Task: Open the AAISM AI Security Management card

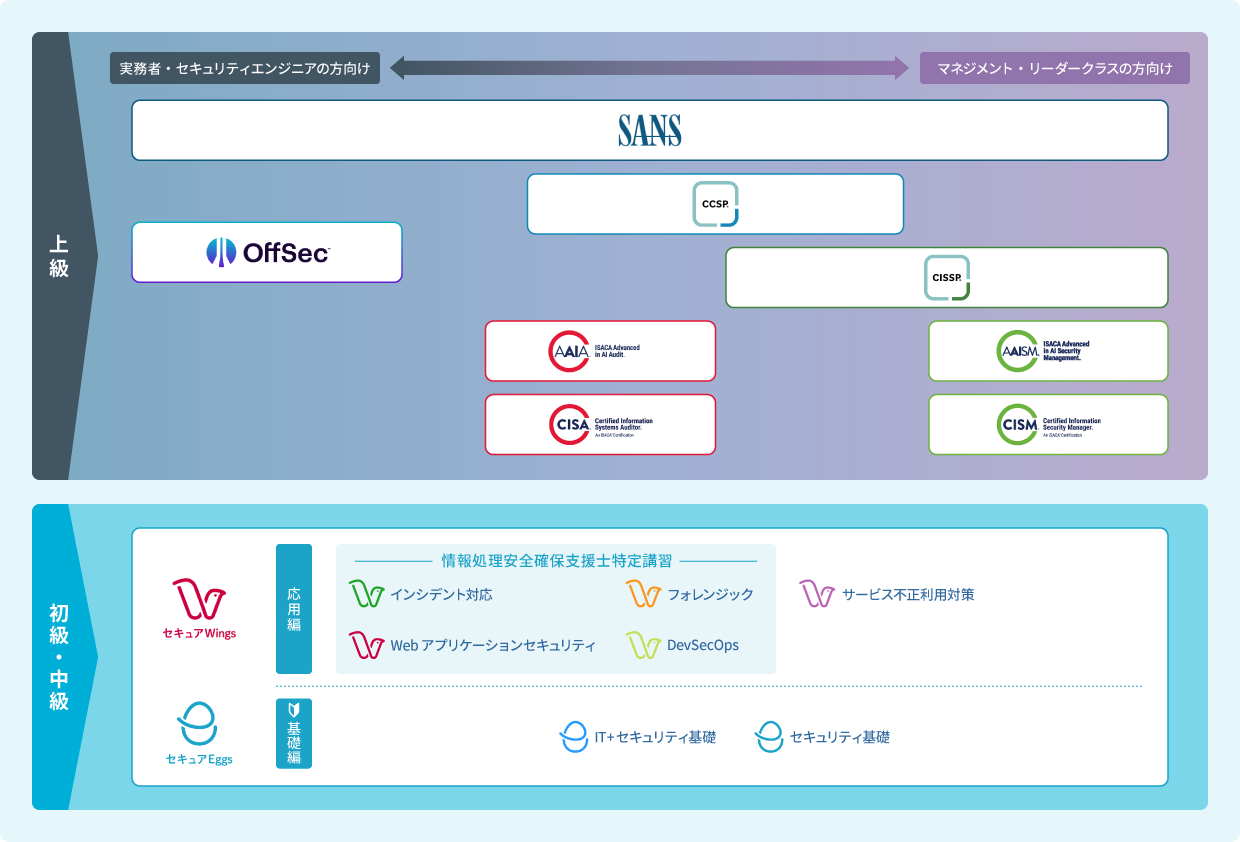Action: click(x=1048, y=351)
